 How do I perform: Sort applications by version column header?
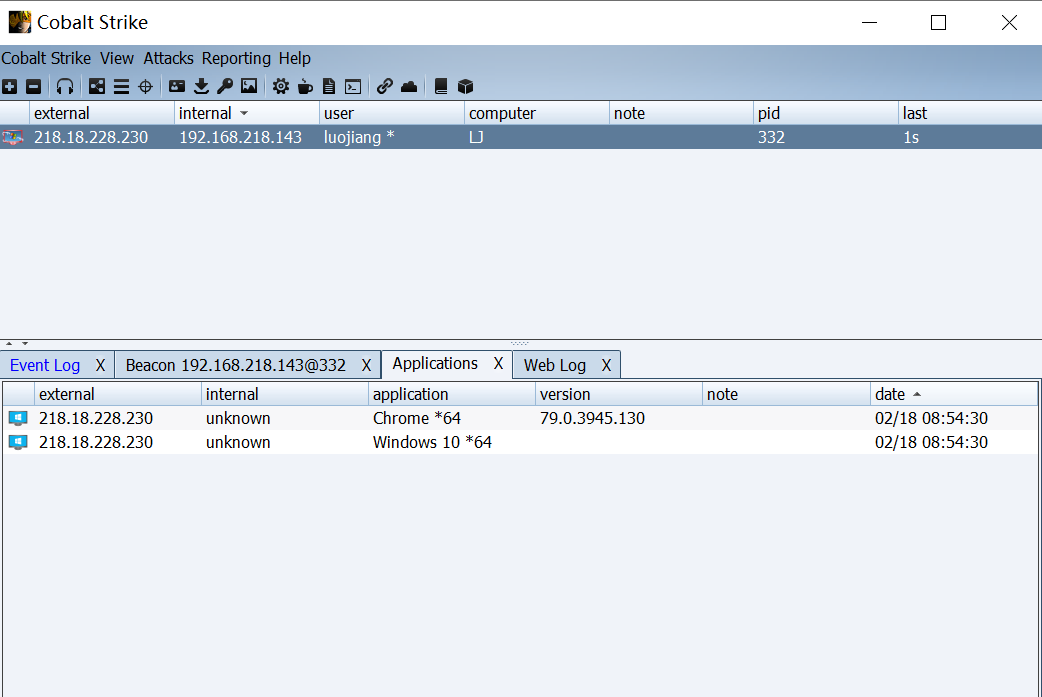pos(619,395)
